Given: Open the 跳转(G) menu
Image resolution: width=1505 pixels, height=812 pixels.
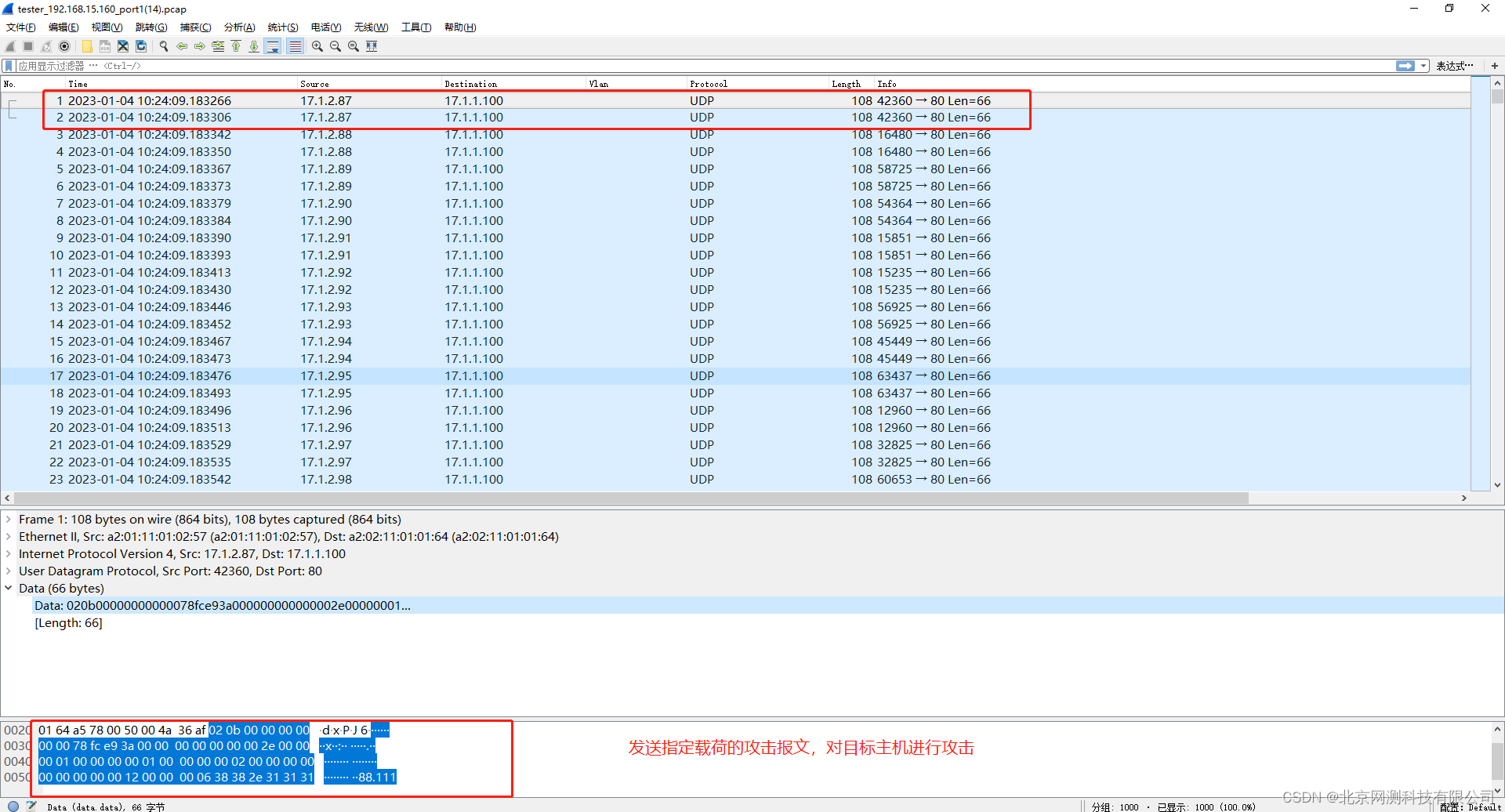Looking at the screenshot, I should tap(151, 27).
